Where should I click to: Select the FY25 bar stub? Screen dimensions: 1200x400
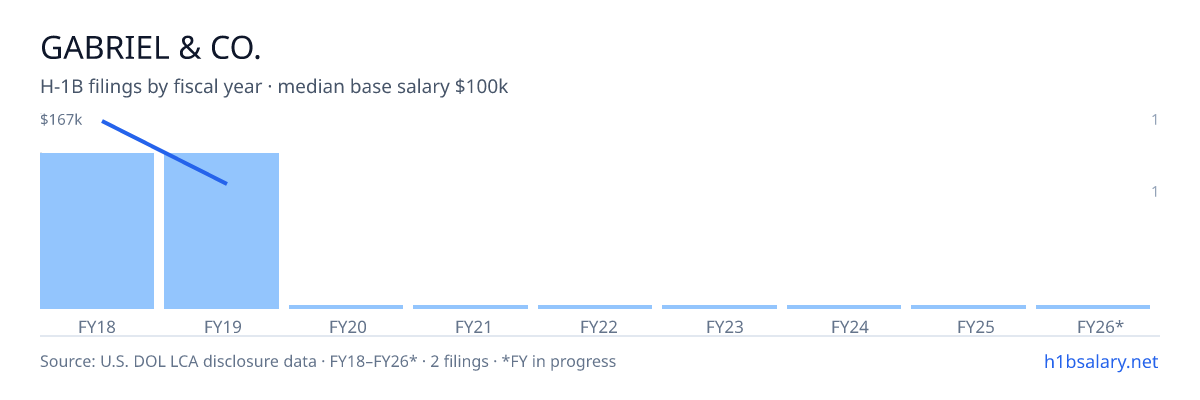(968, 307)
